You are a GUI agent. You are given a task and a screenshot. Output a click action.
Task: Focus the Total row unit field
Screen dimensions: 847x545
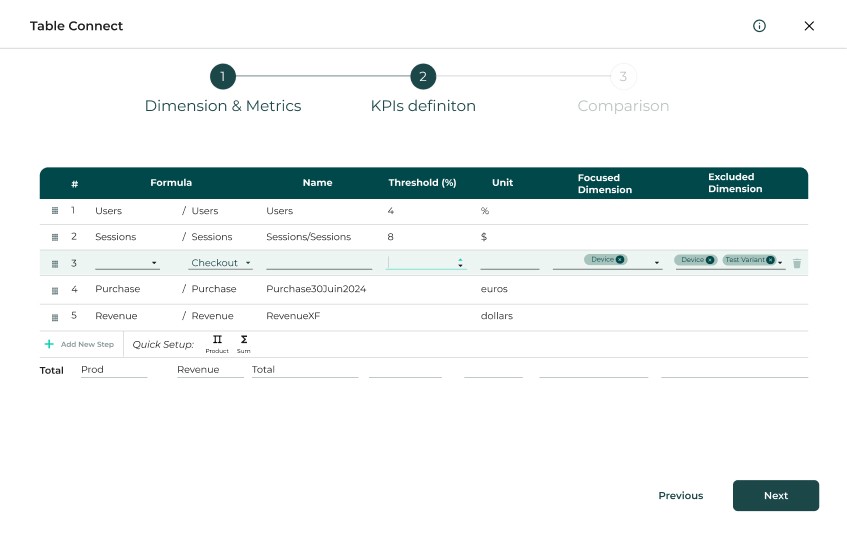pyautogui.click(x=493, y=370)
